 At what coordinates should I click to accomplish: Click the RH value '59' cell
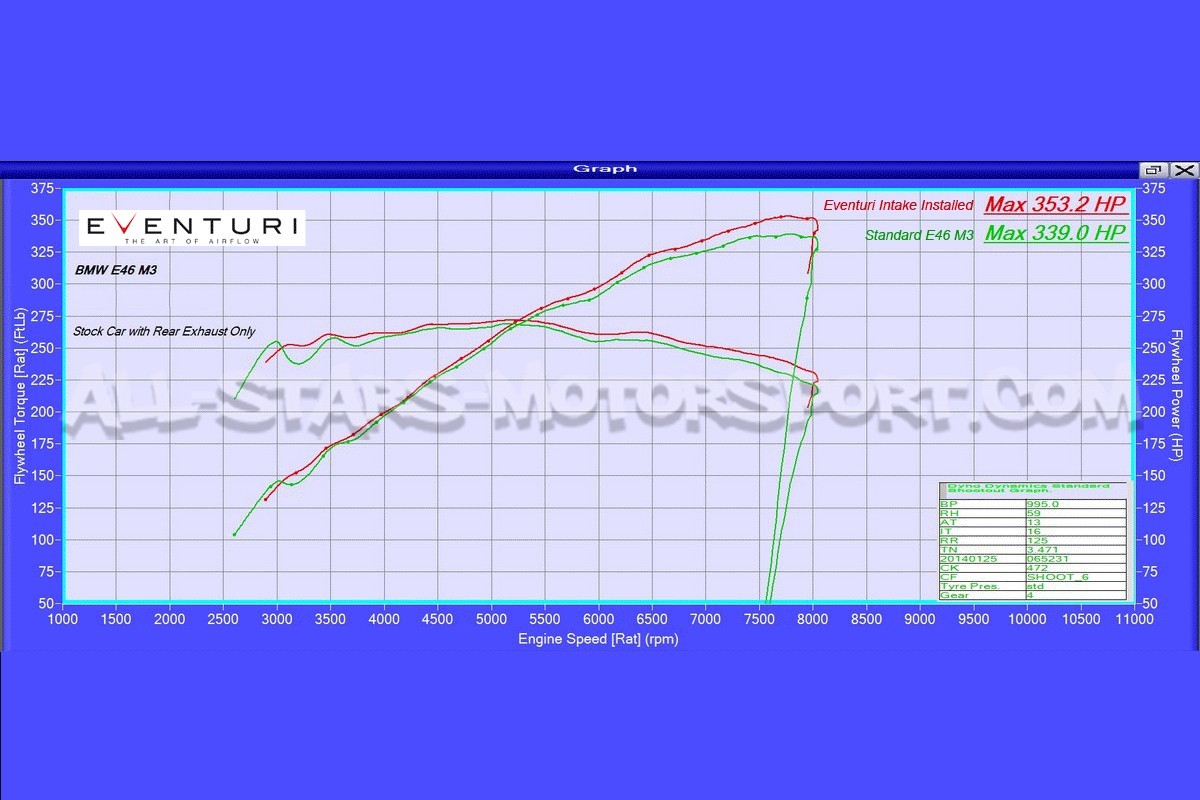click(1076, 513)
